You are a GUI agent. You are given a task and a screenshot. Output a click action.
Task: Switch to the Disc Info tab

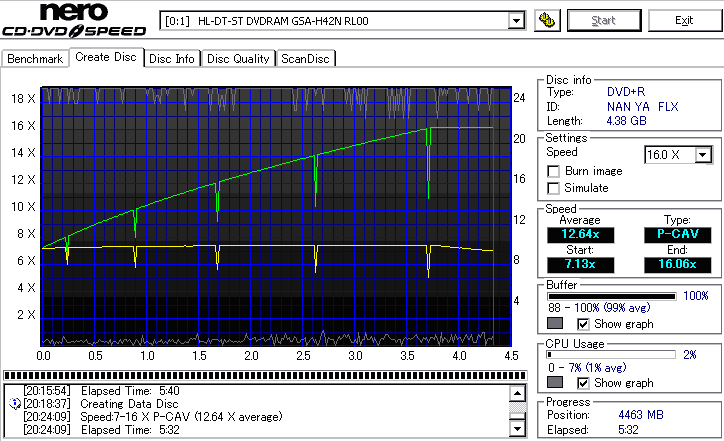coord(172,59)
